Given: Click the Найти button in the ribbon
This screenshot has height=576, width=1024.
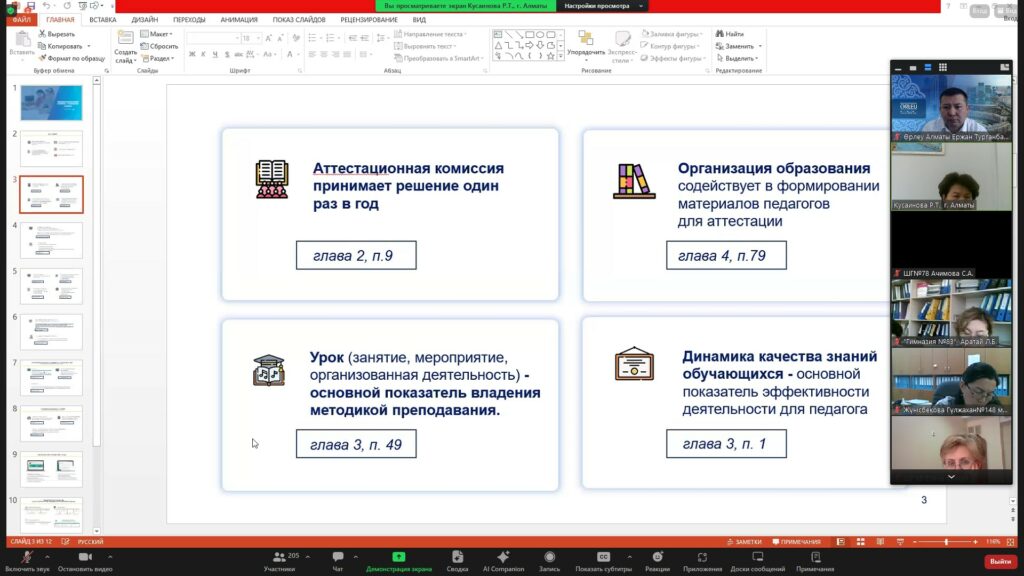Looking at the screenshot, I should tap(730, 34).
